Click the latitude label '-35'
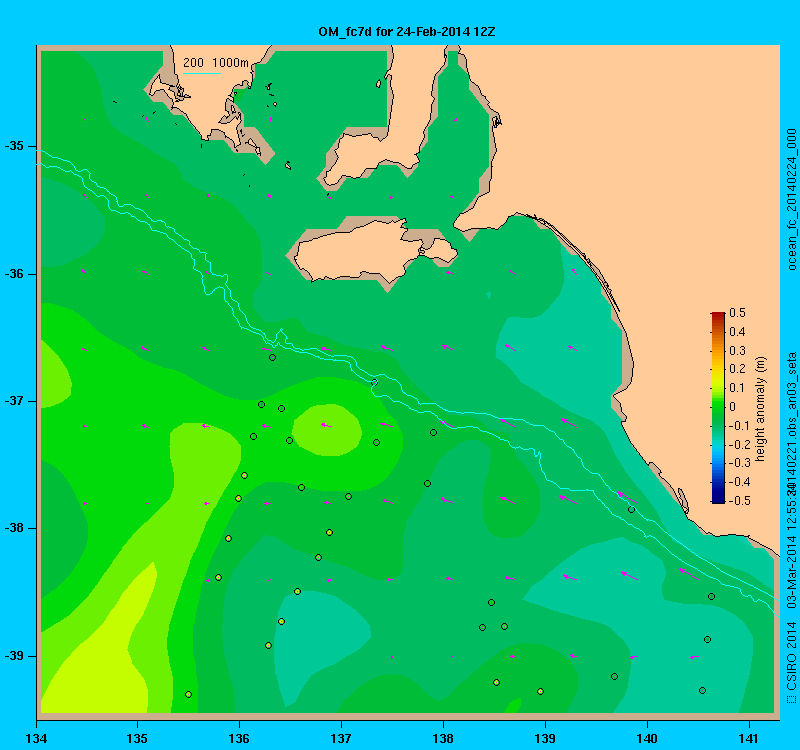The width and height of the screenshot is (800, 750). point(14,146)
